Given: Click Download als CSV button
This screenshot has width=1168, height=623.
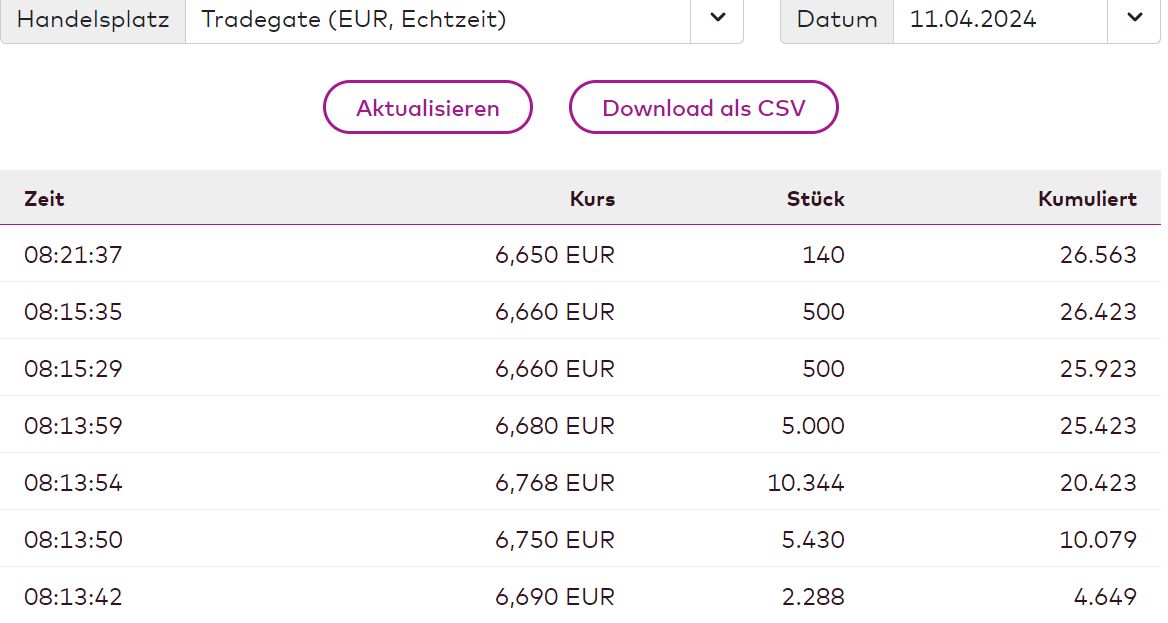Looking at the screenshot, I should point(703,108).
